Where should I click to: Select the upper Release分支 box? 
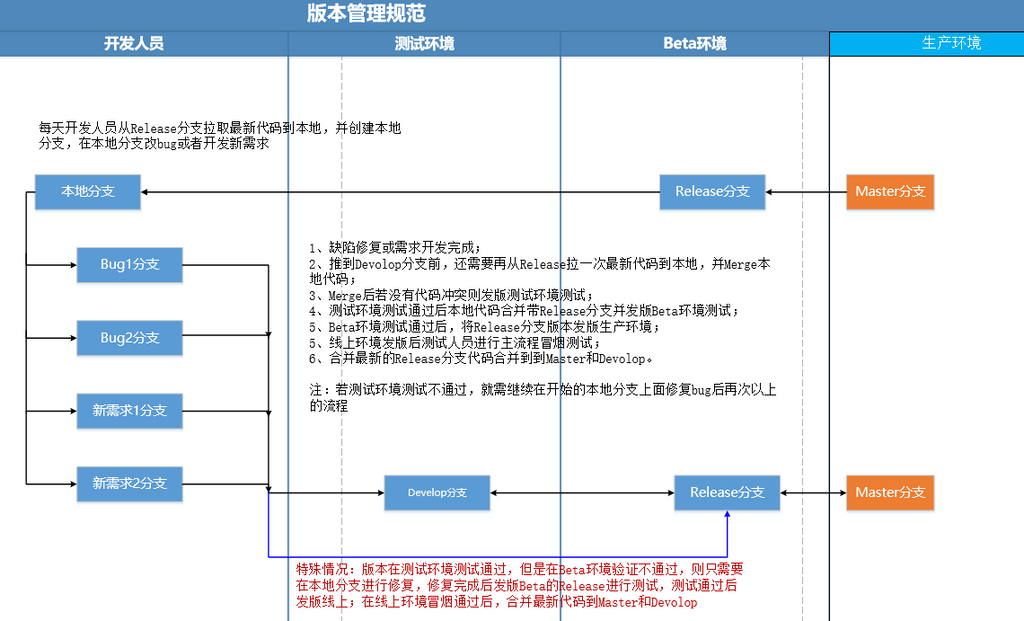point(712,191)
